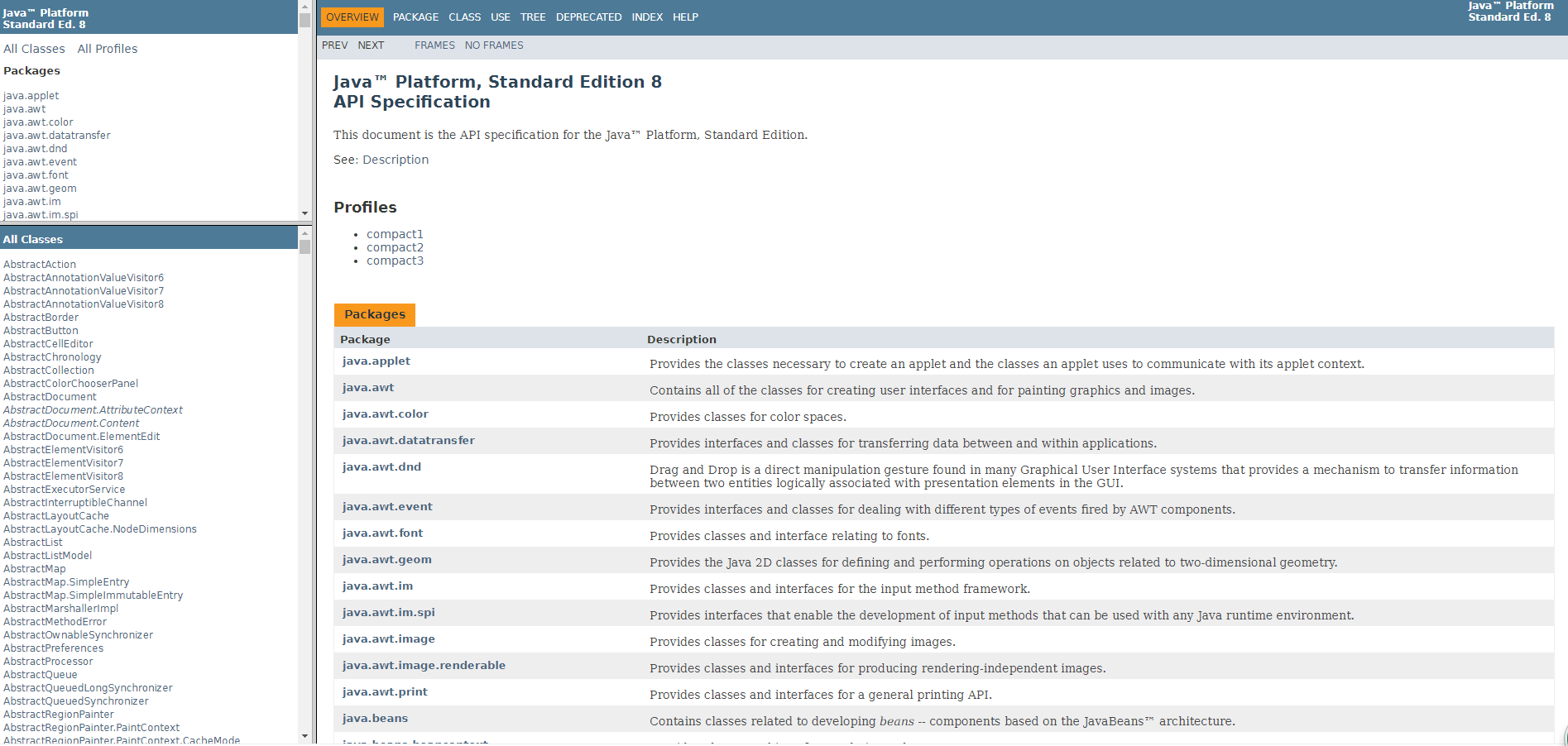Open the AbstractDocument.AttributeContext interface
This screenshot has width=1568, height=746.
(93, 410)
